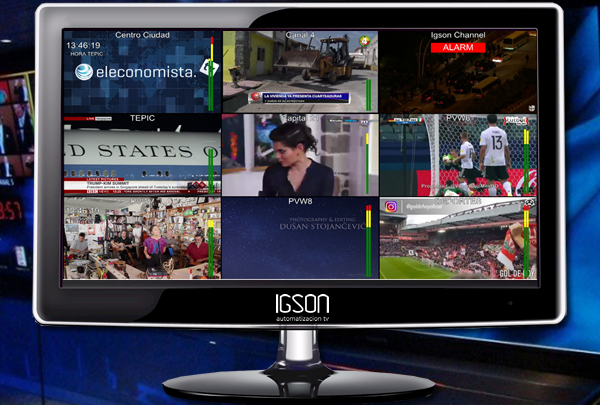Open the United States airplane video feed
This screenshot has height=405, width=600.
(x=142, y=155)
